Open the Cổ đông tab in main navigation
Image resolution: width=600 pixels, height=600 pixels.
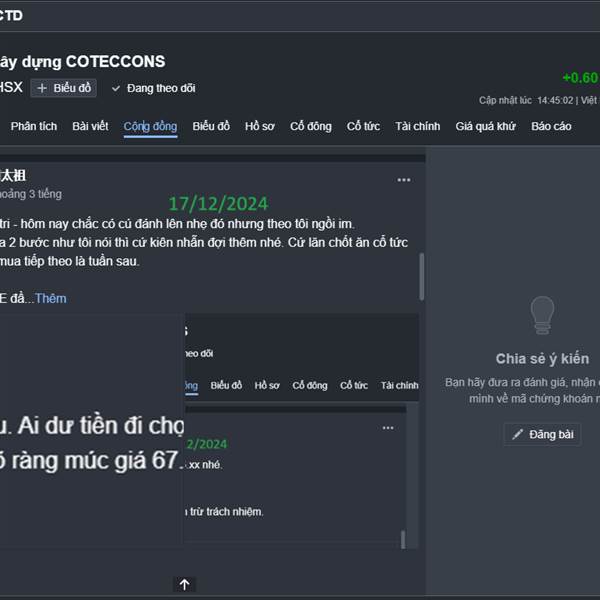coord(311,126)
